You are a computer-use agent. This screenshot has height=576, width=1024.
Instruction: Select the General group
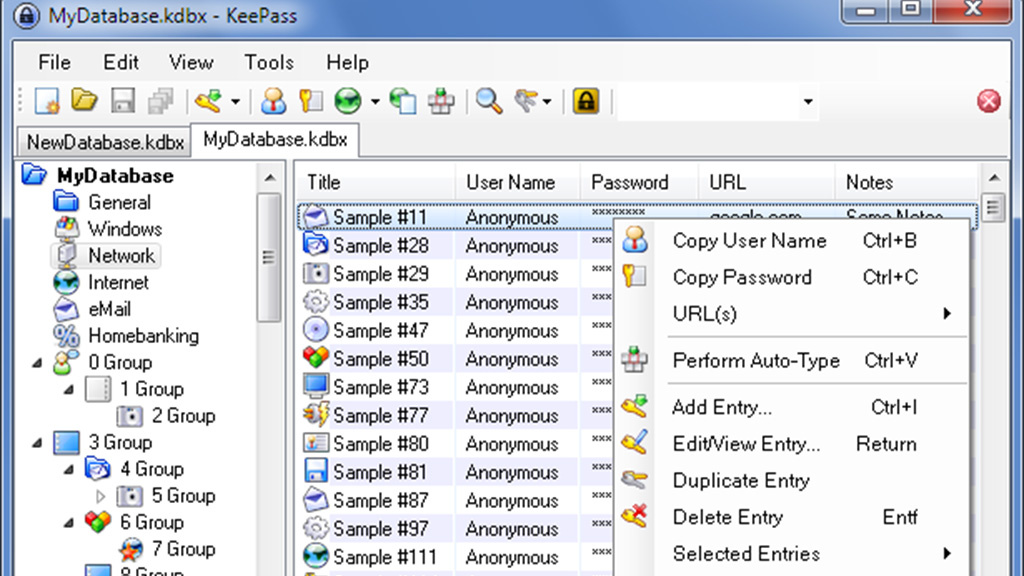coord(120,202)
